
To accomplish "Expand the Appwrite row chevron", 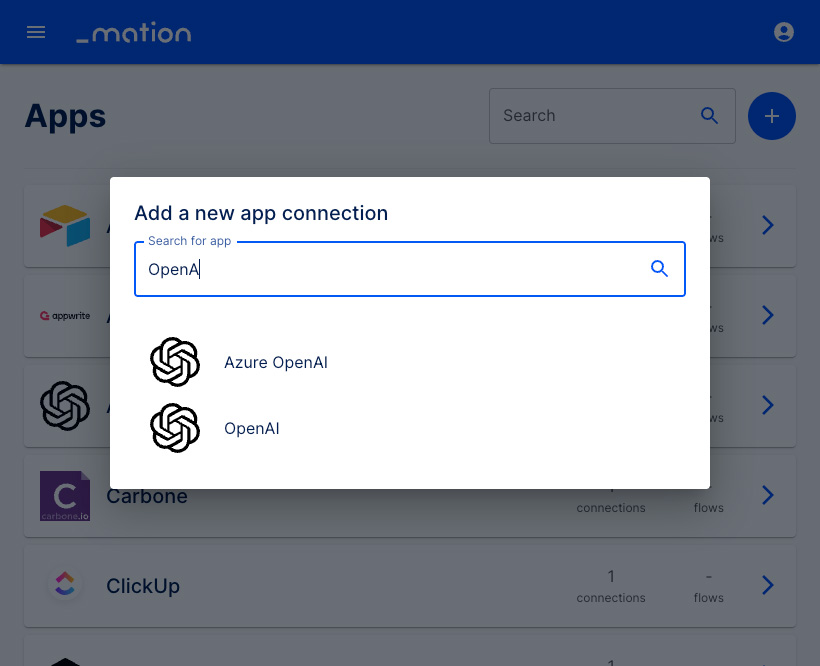I will [x=767, y=315].
